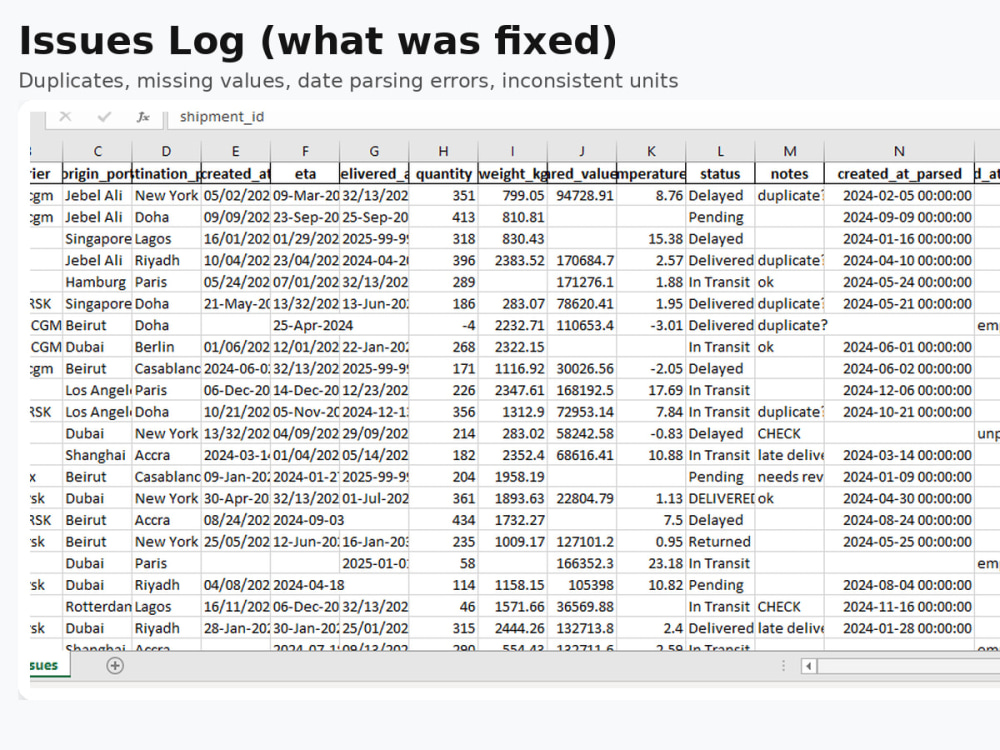Click the '2024-09-03' eta cell

[x=305, y=520]
